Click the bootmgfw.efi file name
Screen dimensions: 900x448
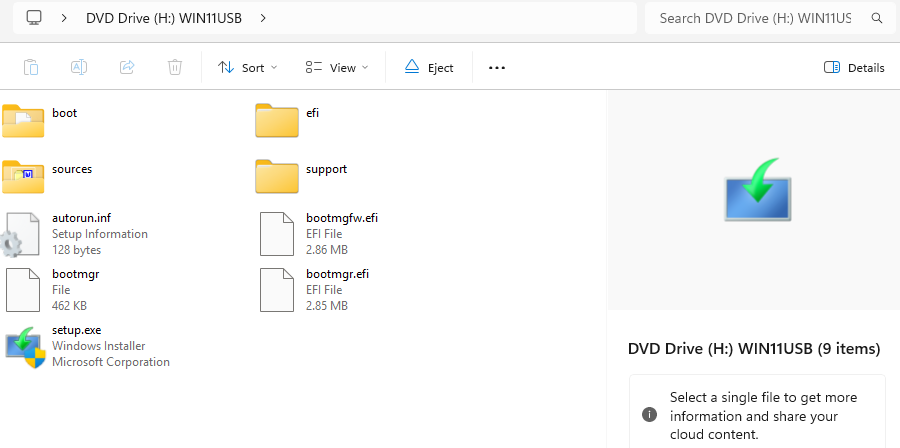coord(342,218)
